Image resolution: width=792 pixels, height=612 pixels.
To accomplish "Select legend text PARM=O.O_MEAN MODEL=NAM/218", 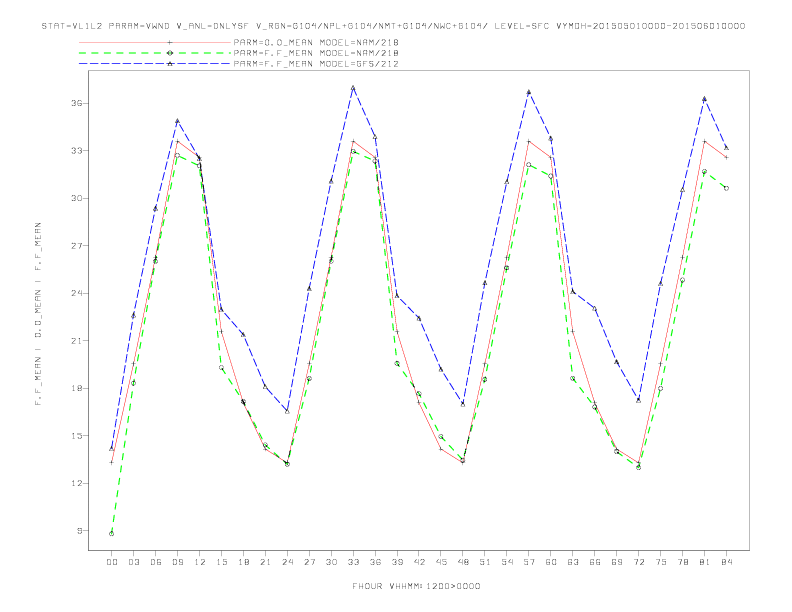I will tap(316, 42).
